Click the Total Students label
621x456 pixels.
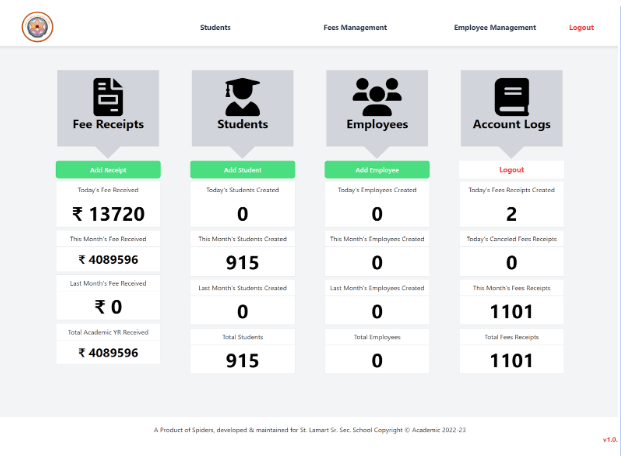242,337
